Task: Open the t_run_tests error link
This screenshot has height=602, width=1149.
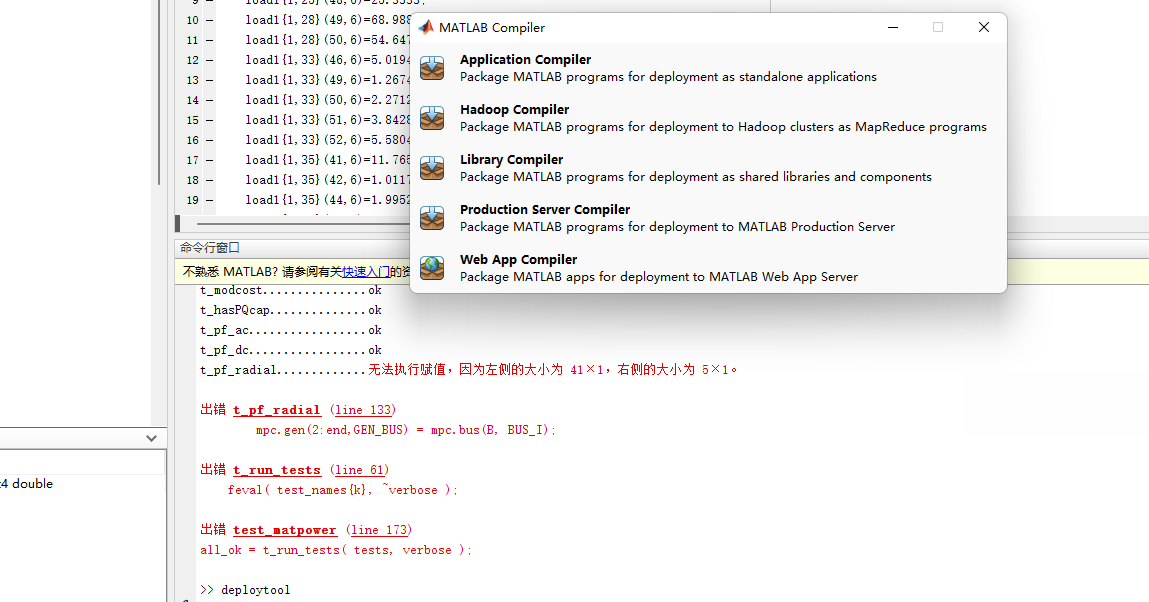Action: click(277, 470)
